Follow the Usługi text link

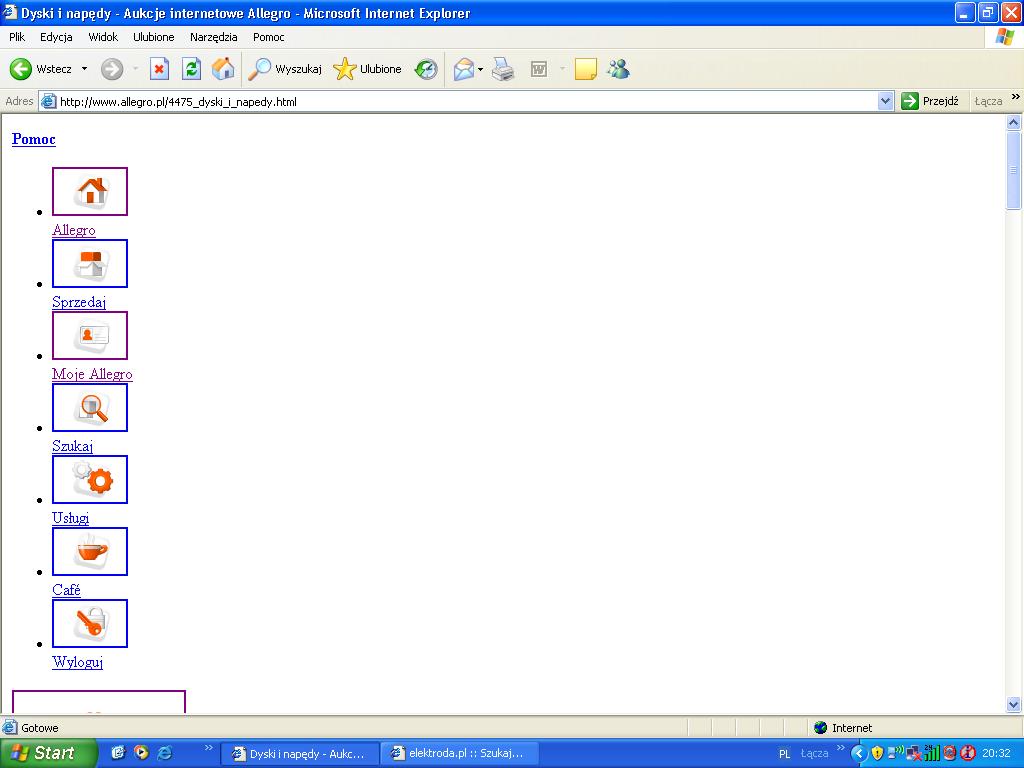pos(71,518)
